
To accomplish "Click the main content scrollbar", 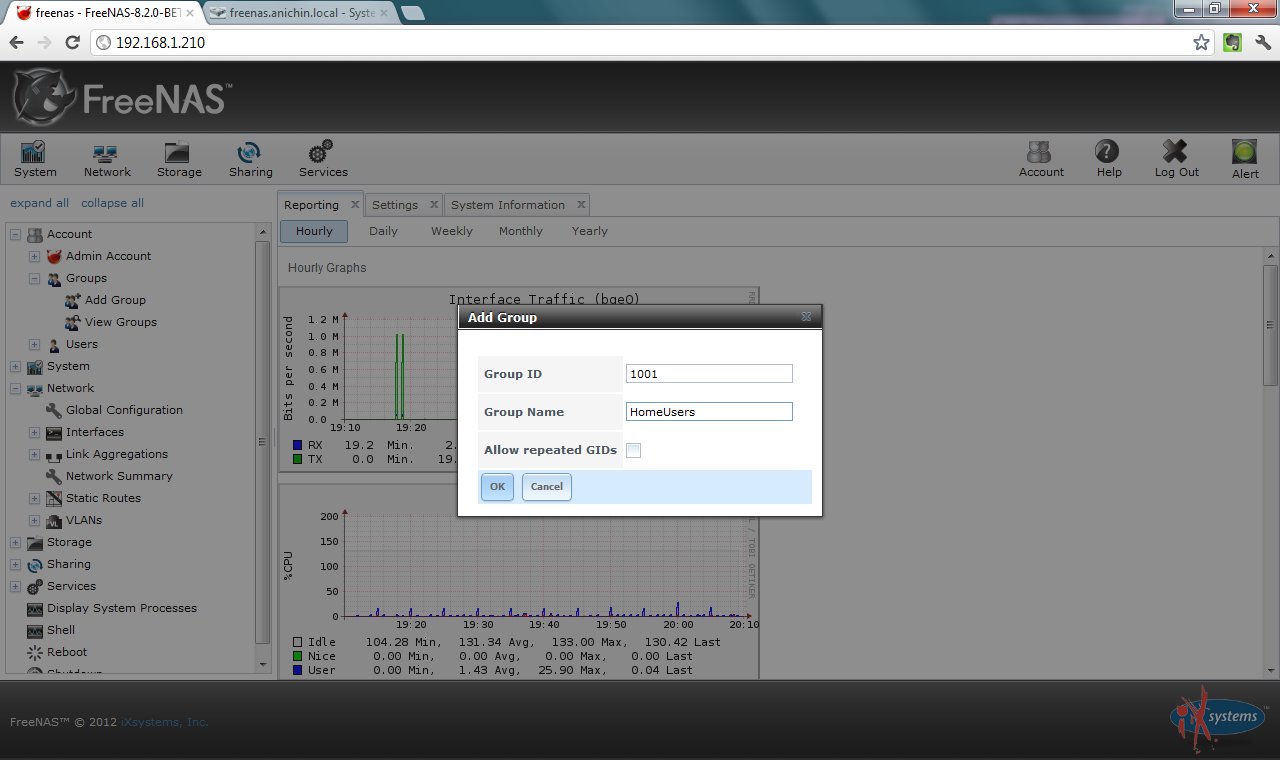I will (1270, 325).
